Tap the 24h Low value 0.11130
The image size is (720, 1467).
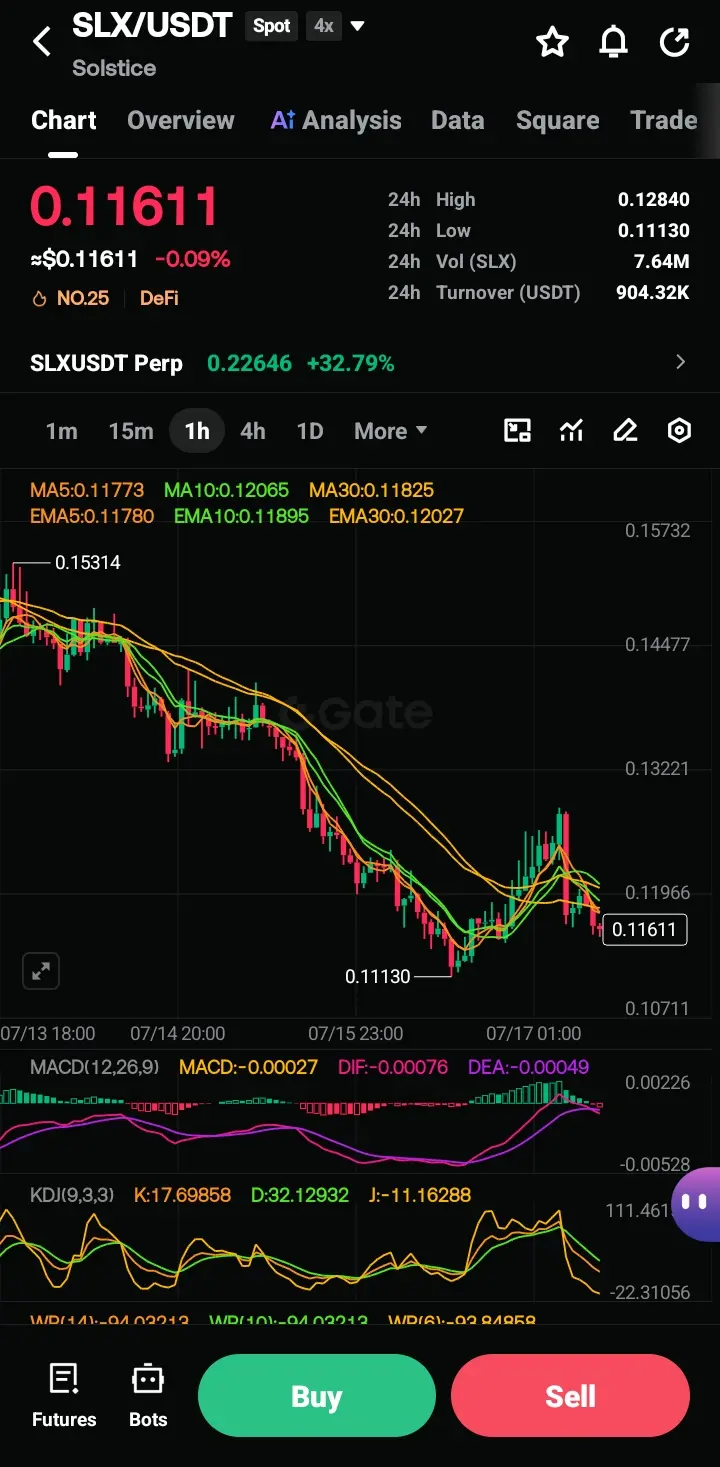tap(654, 231)
